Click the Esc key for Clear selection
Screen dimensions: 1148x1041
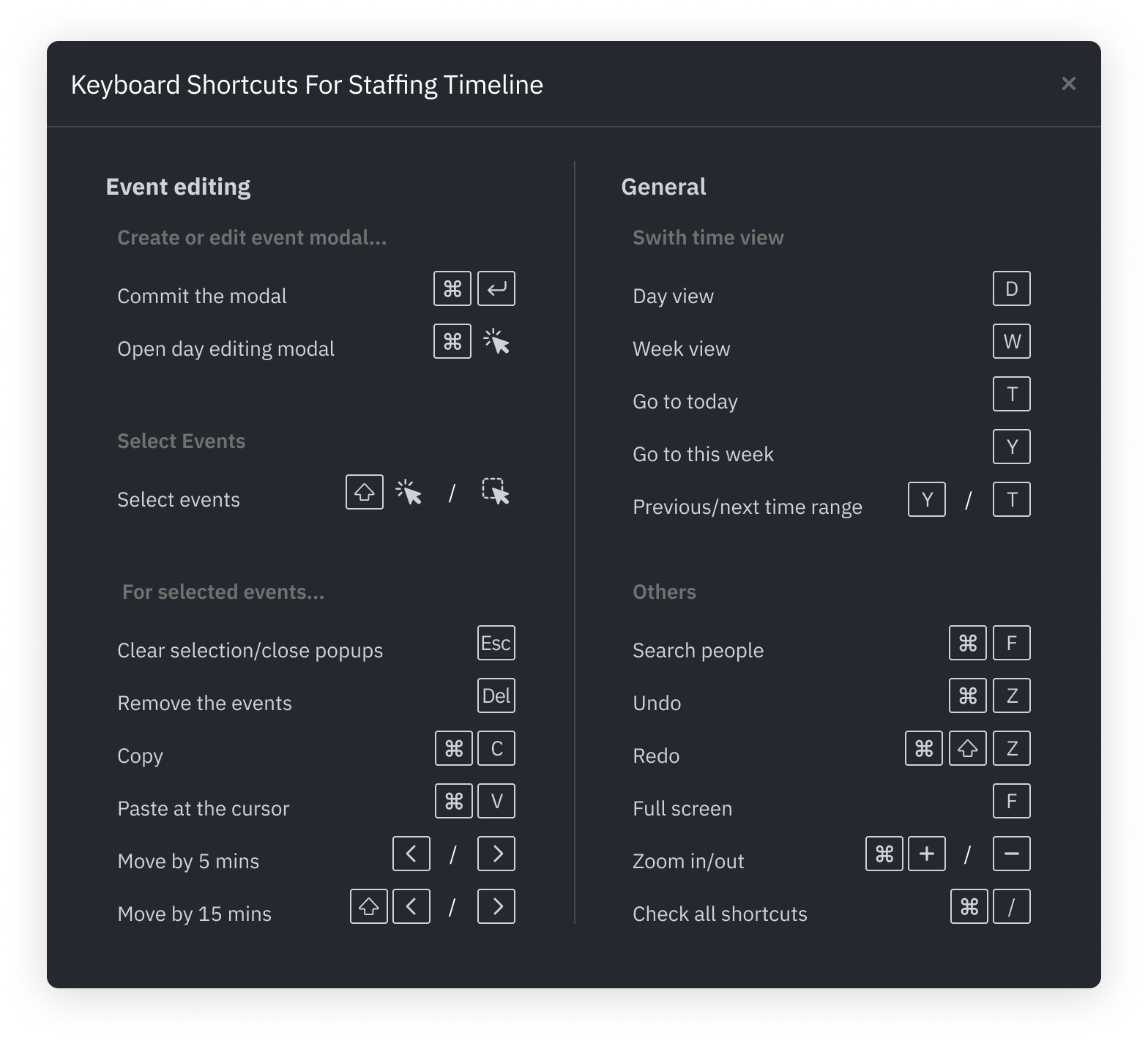(x=496, y=643)
